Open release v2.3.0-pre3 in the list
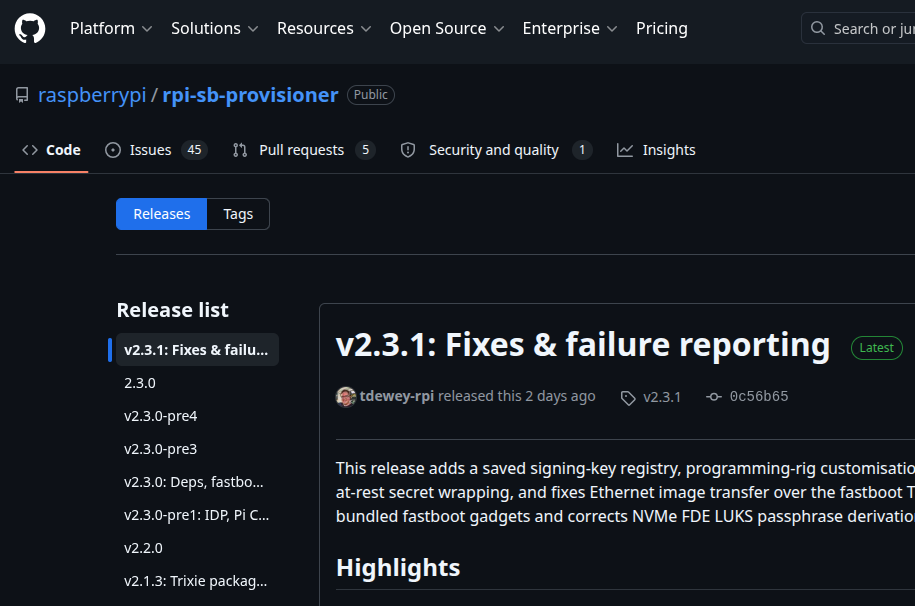The image size is (915, 606). (160, 449)
